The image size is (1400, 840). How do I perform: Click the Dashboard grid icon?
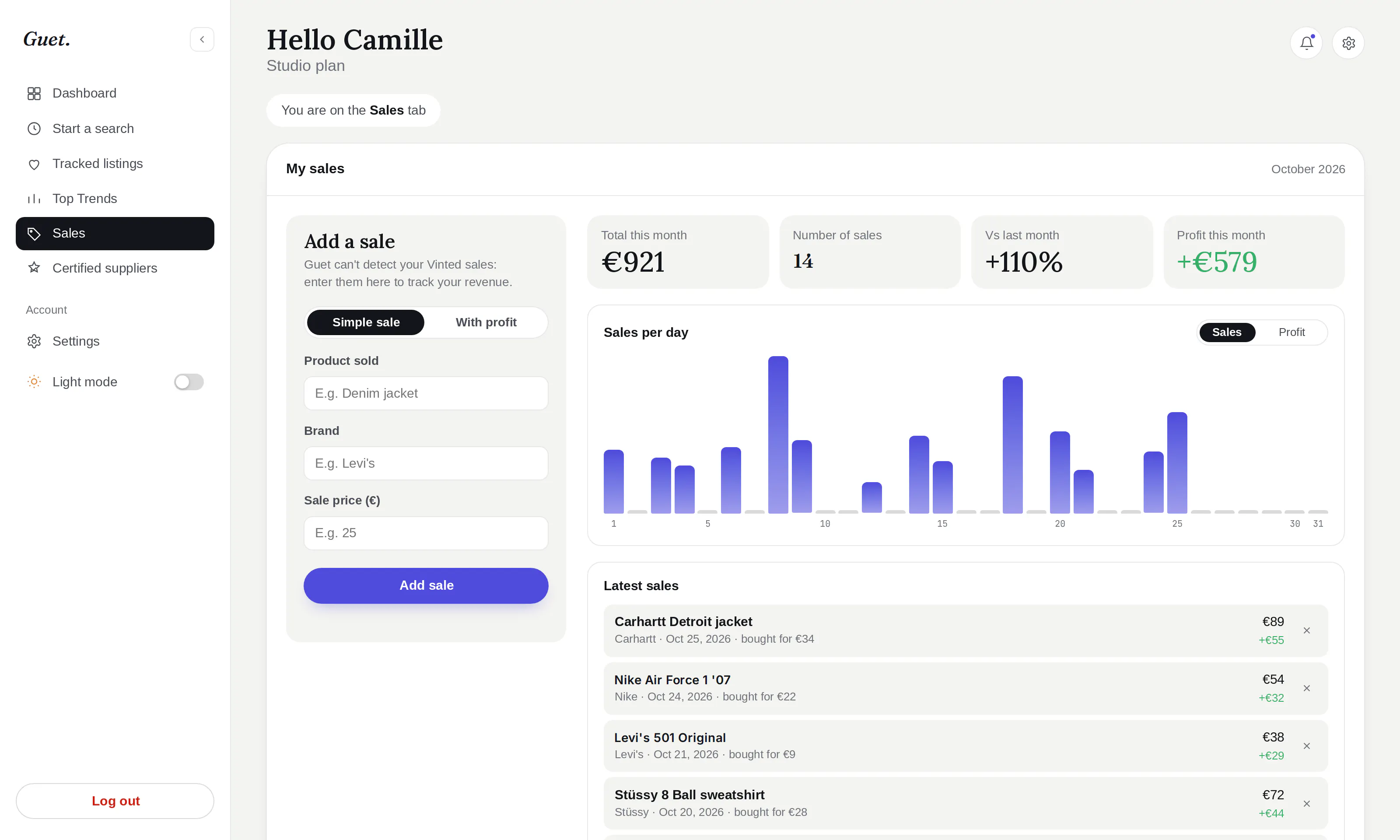(x=34, y=93)
